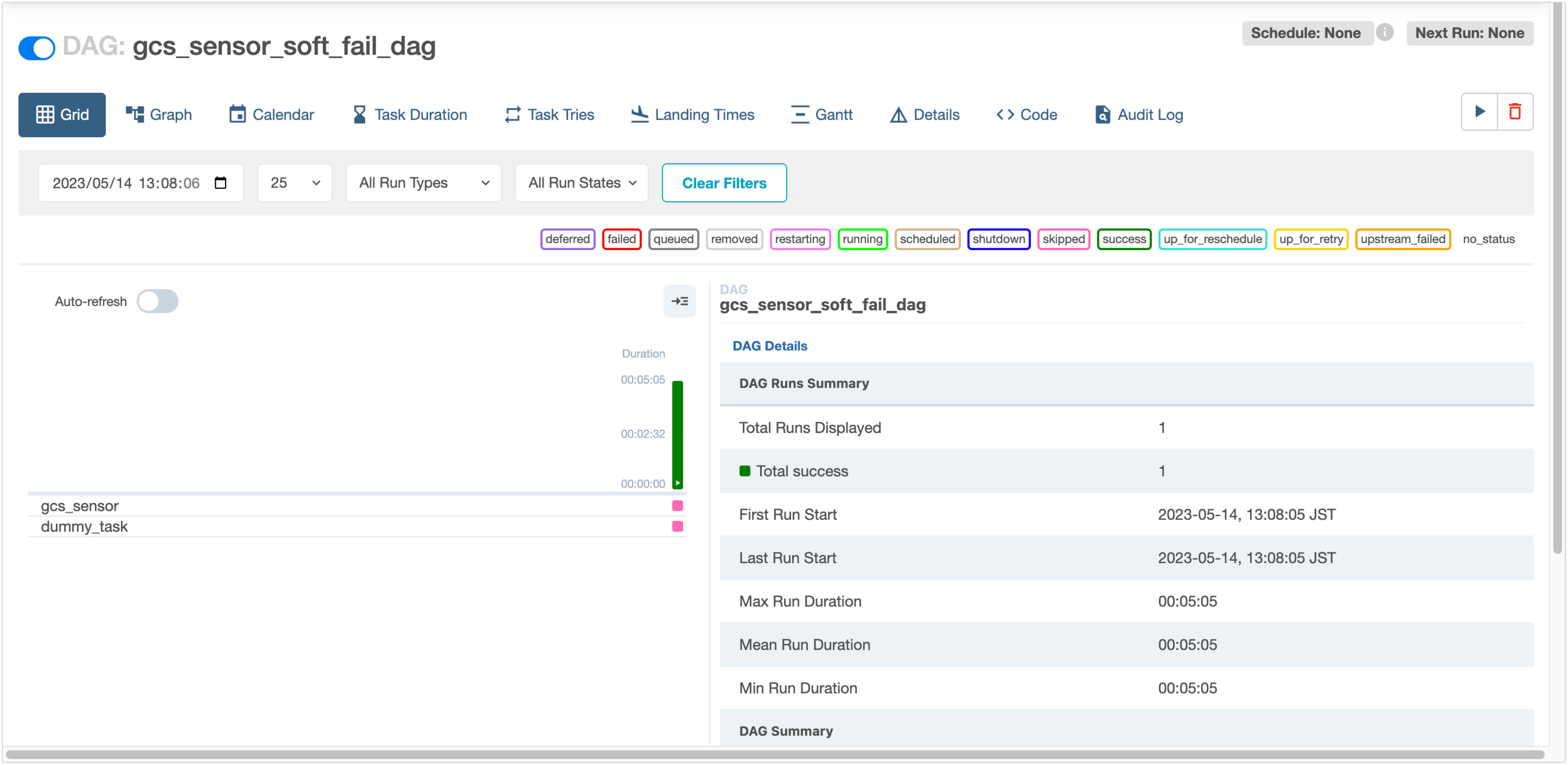The width and height of the screenshot is (1568, 765).
Task: Expand the All Run States dropdown
Action: (582, 183)
